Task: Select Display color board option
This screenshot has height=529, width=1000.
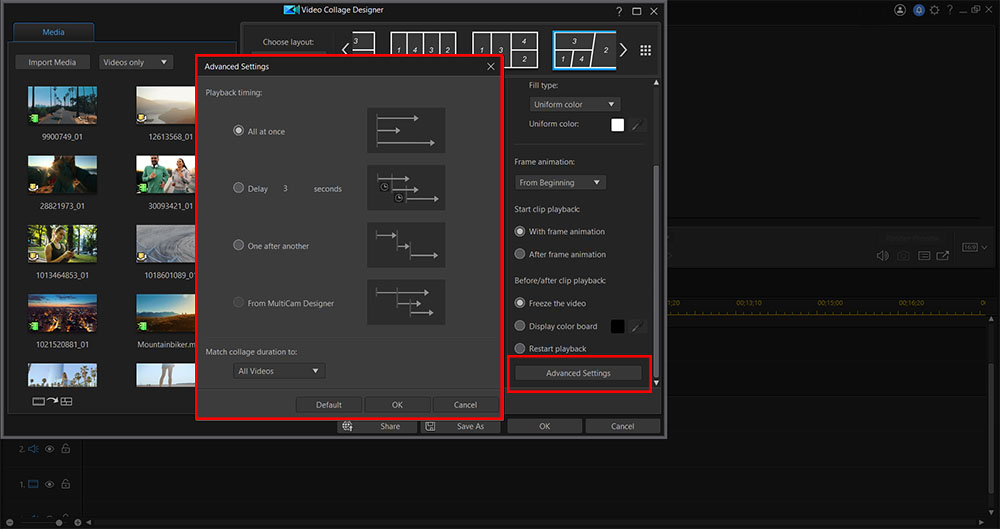Action: click(x=520, y=326)
